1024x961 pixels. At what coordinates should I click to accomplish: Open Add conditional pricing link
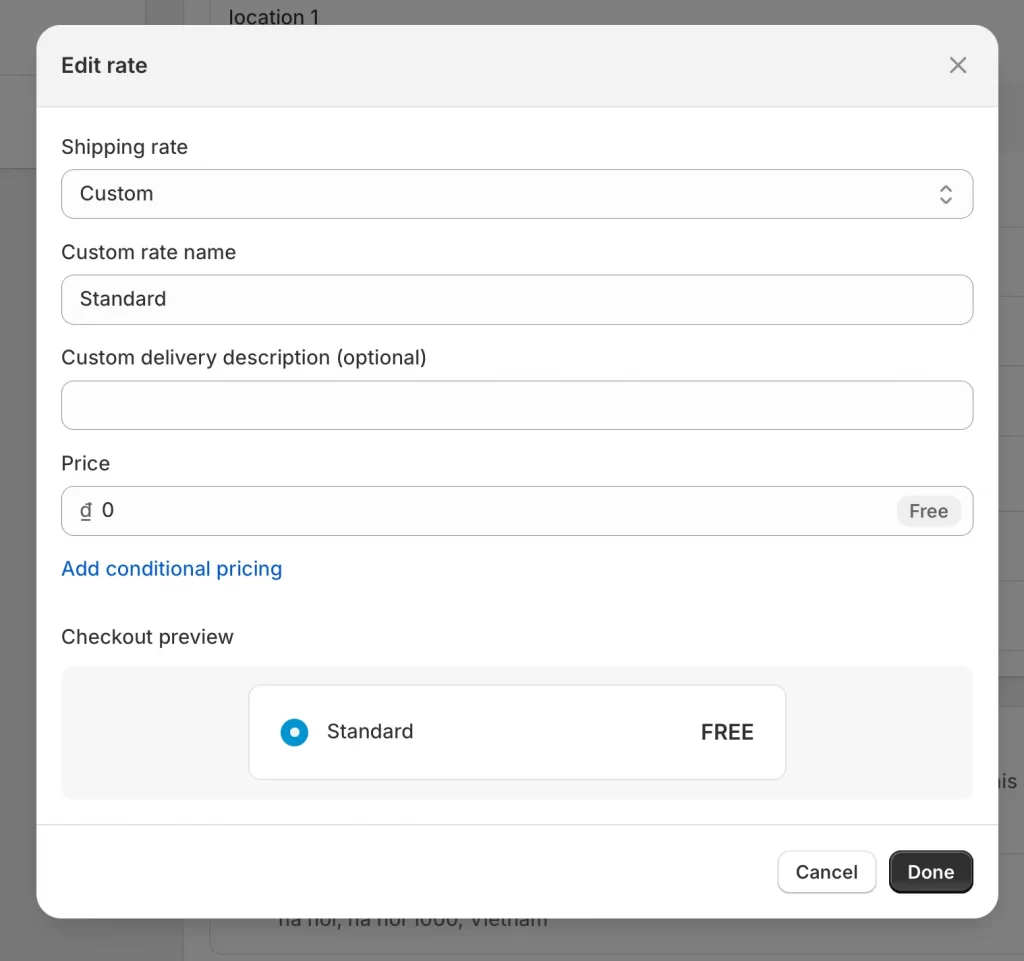click(171, 569)
